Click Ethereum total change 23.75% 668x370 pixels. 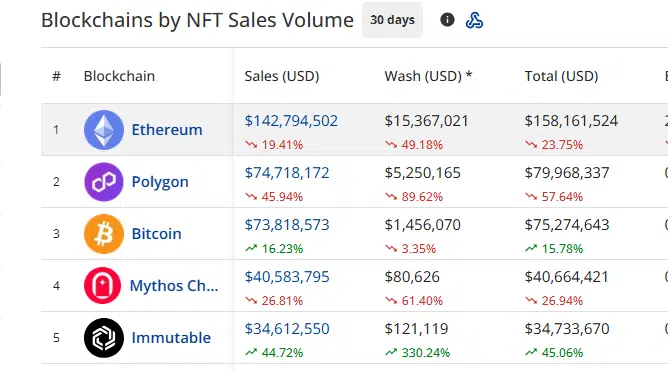(x=554, y=145)
